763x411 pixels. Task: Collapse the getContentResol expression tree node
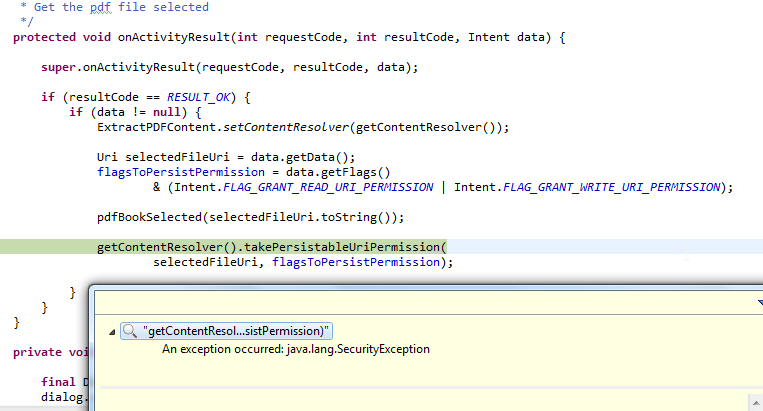point(112,332)
